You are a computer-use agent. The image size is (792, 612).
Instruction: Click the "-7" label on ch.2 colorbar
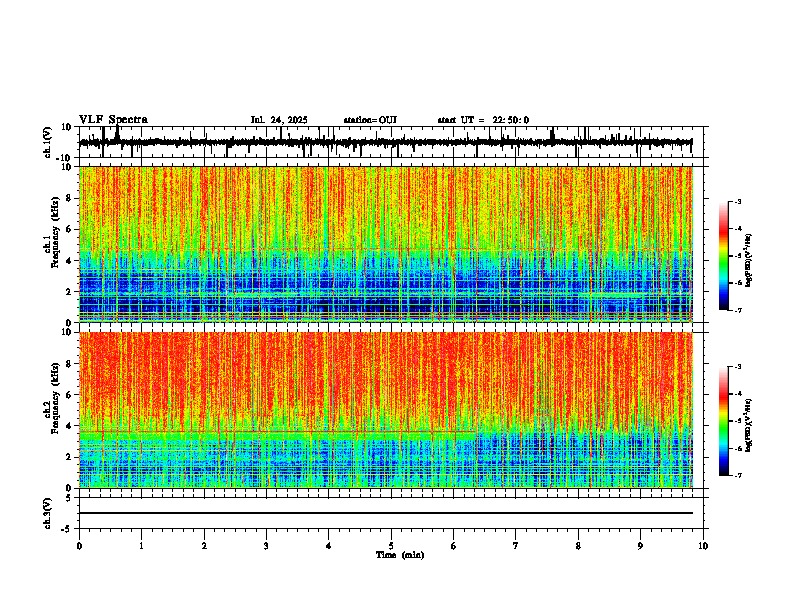tap(738, 475)
